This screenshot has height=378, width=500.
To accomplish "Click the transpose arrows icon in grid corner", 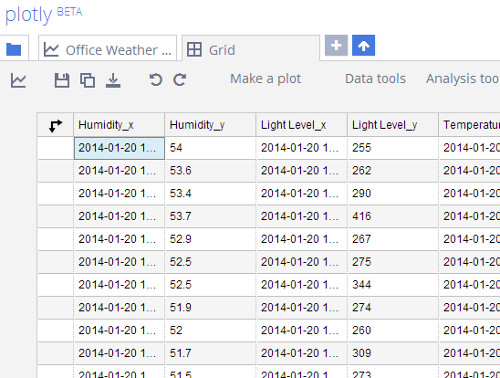I will tap(55, 125).
